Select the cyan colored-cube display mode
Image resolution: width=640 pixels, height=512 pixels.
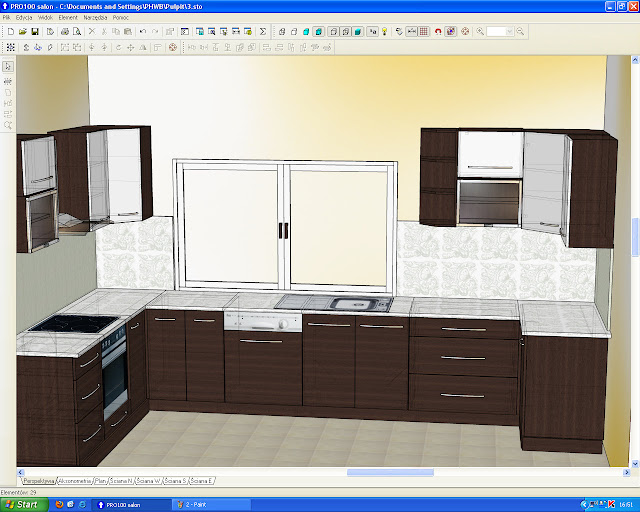click(306, 31)
